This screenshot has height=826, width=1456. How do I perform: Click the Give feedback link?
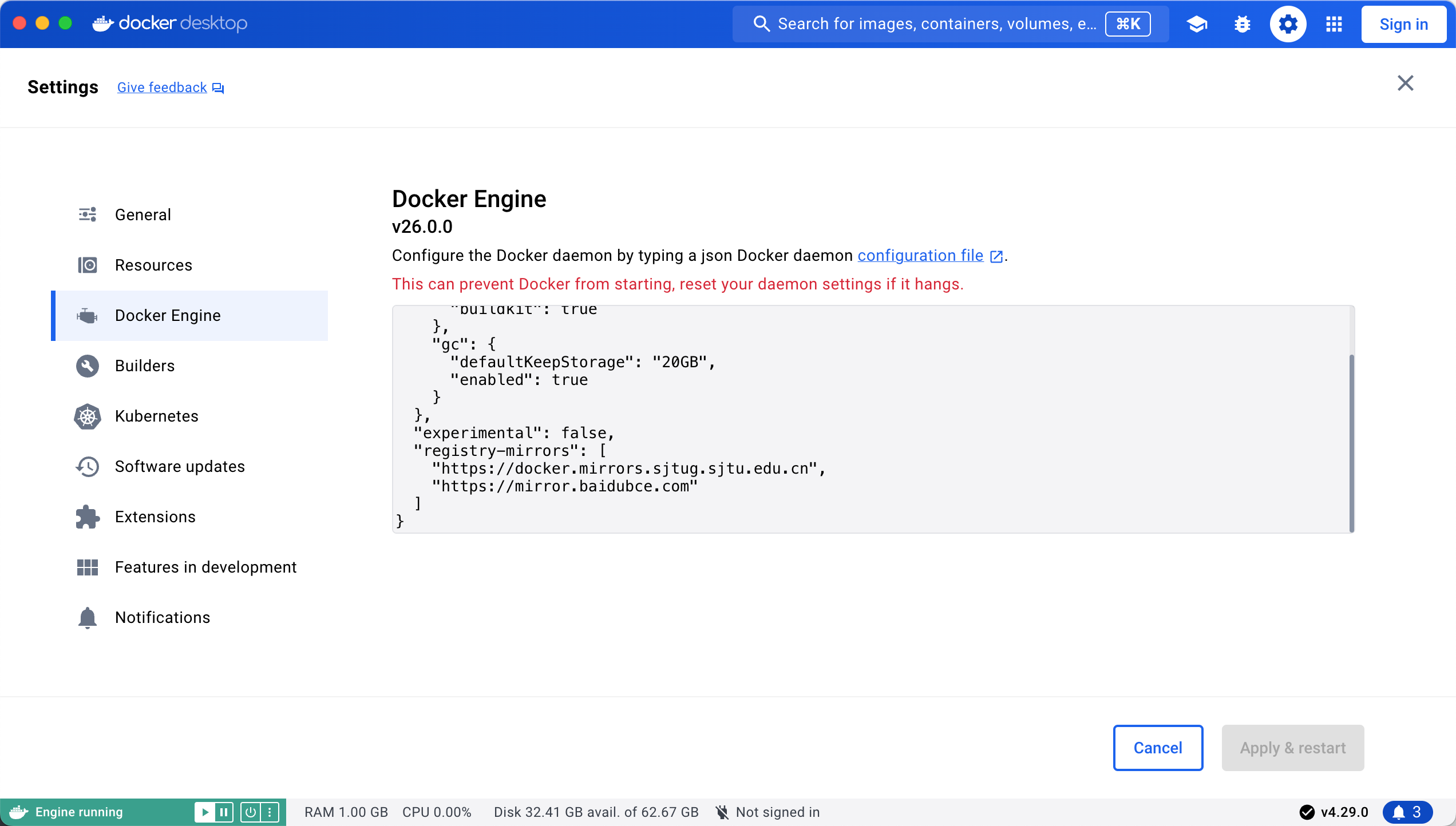[162, 88]
